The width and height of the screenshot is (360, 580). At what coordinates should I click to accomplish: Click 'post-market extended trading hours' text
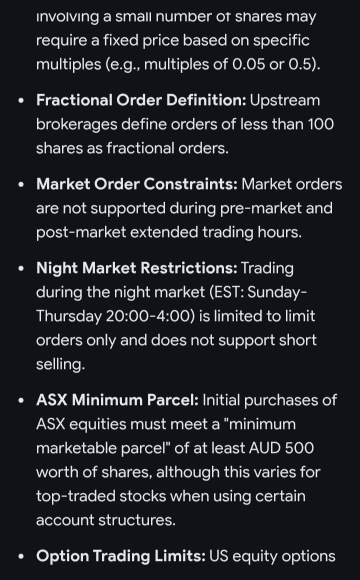tap(169, 233)
